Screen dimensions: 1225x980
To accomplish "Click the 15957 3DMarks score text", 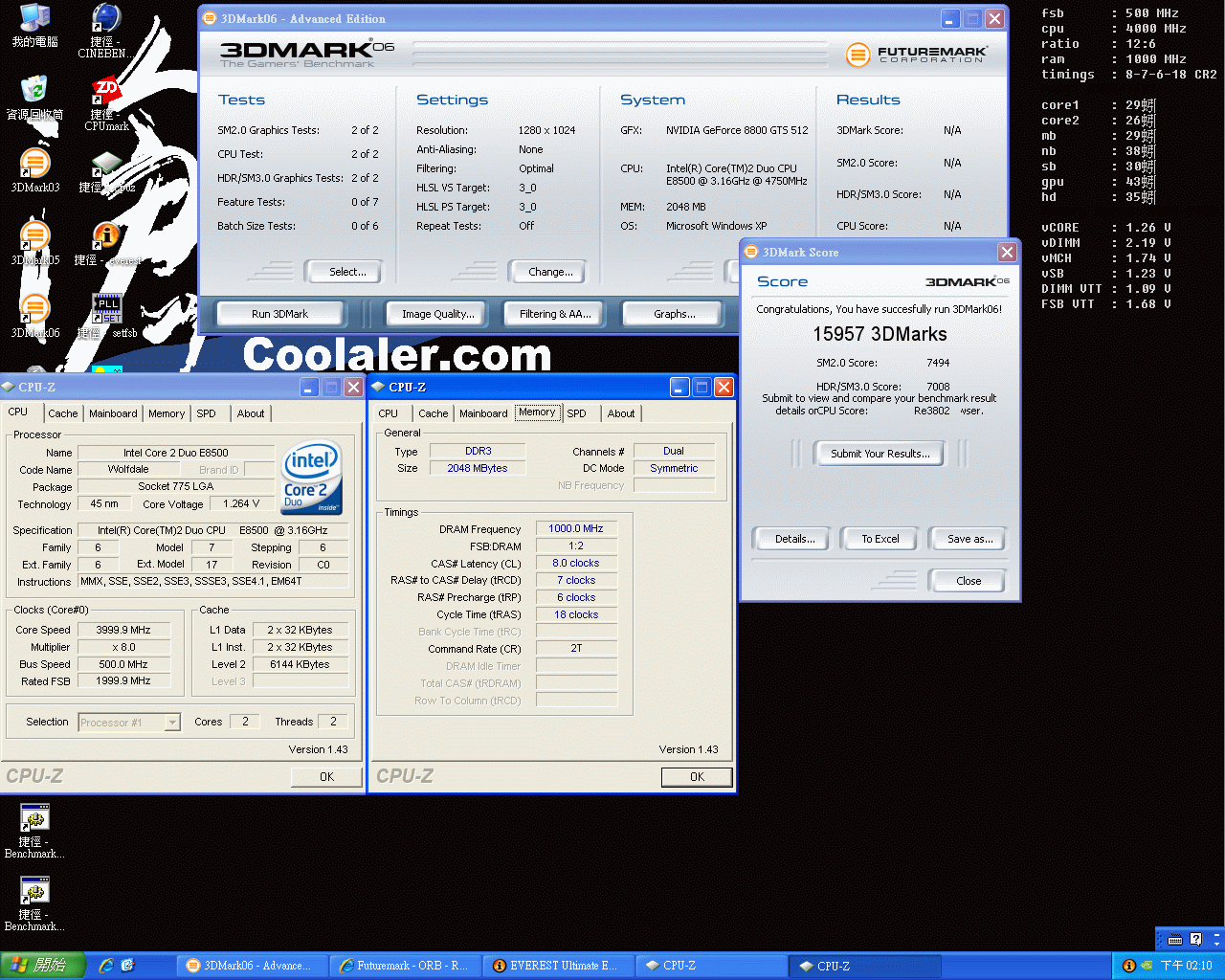I will (880, 334).
